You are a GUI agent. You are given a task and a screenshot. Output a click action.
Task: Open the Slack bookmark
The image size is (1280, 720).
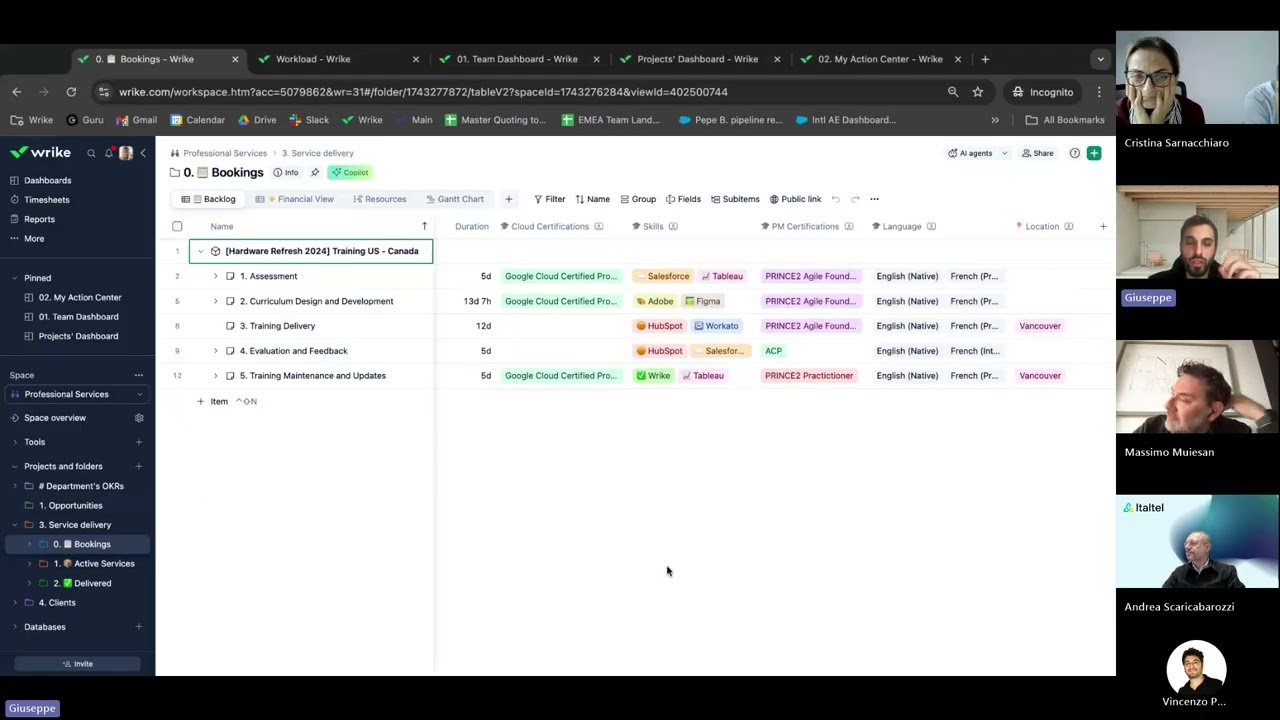[309, 120]
